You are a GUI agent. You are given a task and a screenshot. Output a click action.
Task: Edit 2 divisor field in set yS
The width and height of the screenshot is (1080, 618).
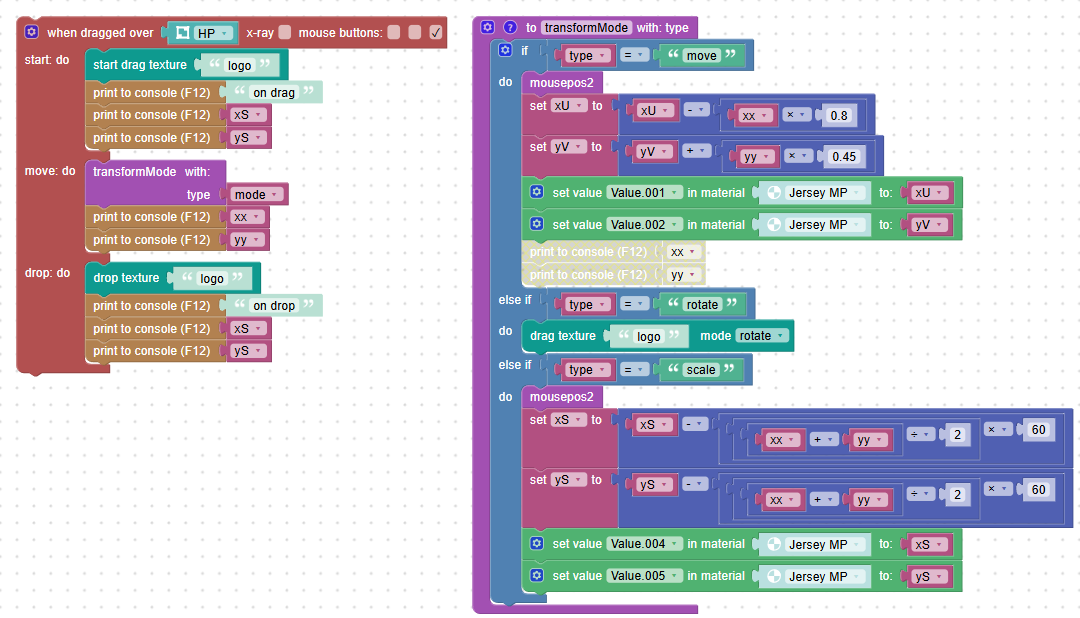(957, 494)
